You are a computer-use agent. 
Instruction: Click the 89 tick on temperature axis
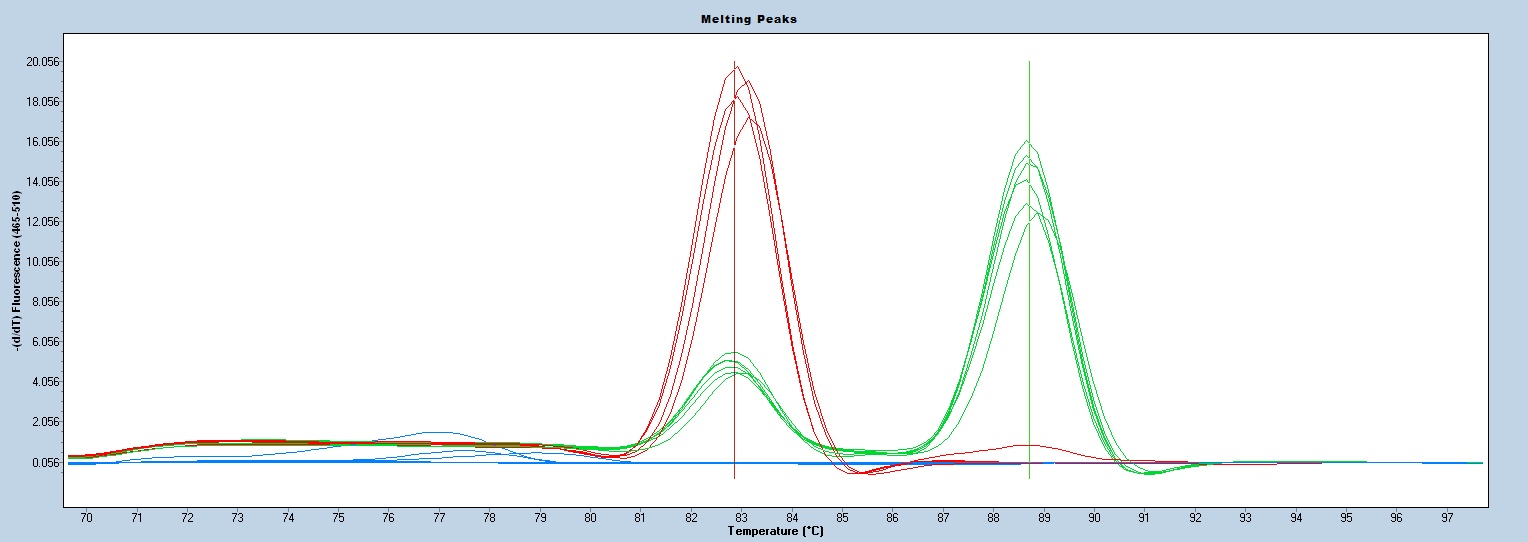(x=1044, y=517)
